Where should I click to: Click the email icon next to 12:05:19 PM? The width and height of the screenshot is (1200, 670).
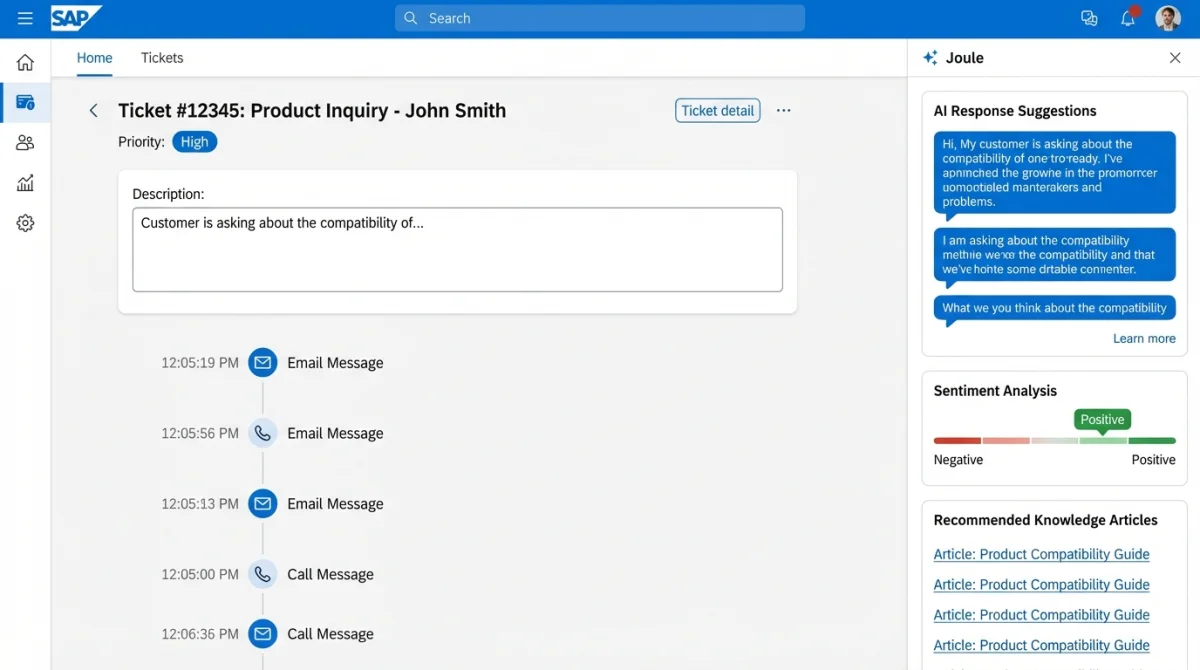tap(262, 362)
